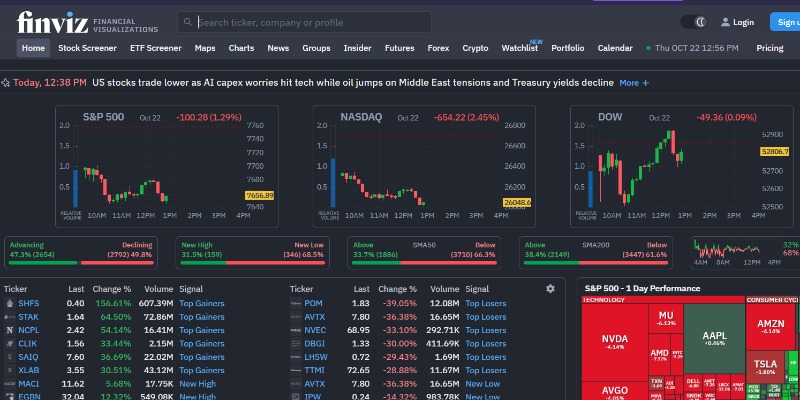Click the star icon beside today's headline
This screenshot has height=400, width=800.
5,83
